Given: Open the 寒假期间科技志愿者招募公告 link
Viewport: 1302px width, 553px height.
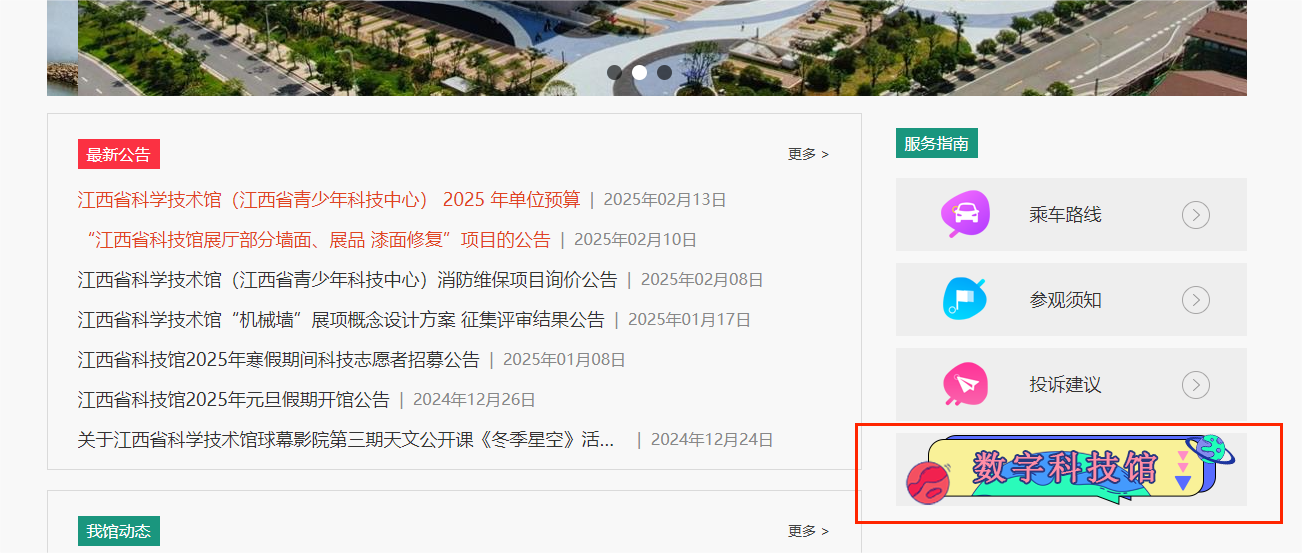Looking at the screenshot, I should (x=279, y=359).
